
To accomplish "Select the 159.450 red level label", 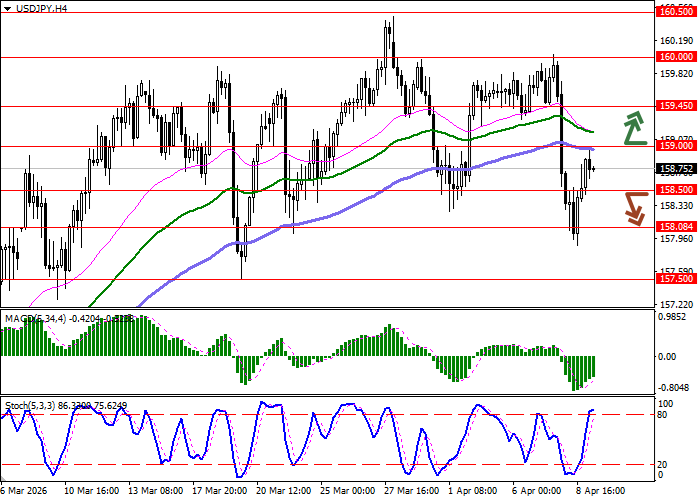I will 674,105.
